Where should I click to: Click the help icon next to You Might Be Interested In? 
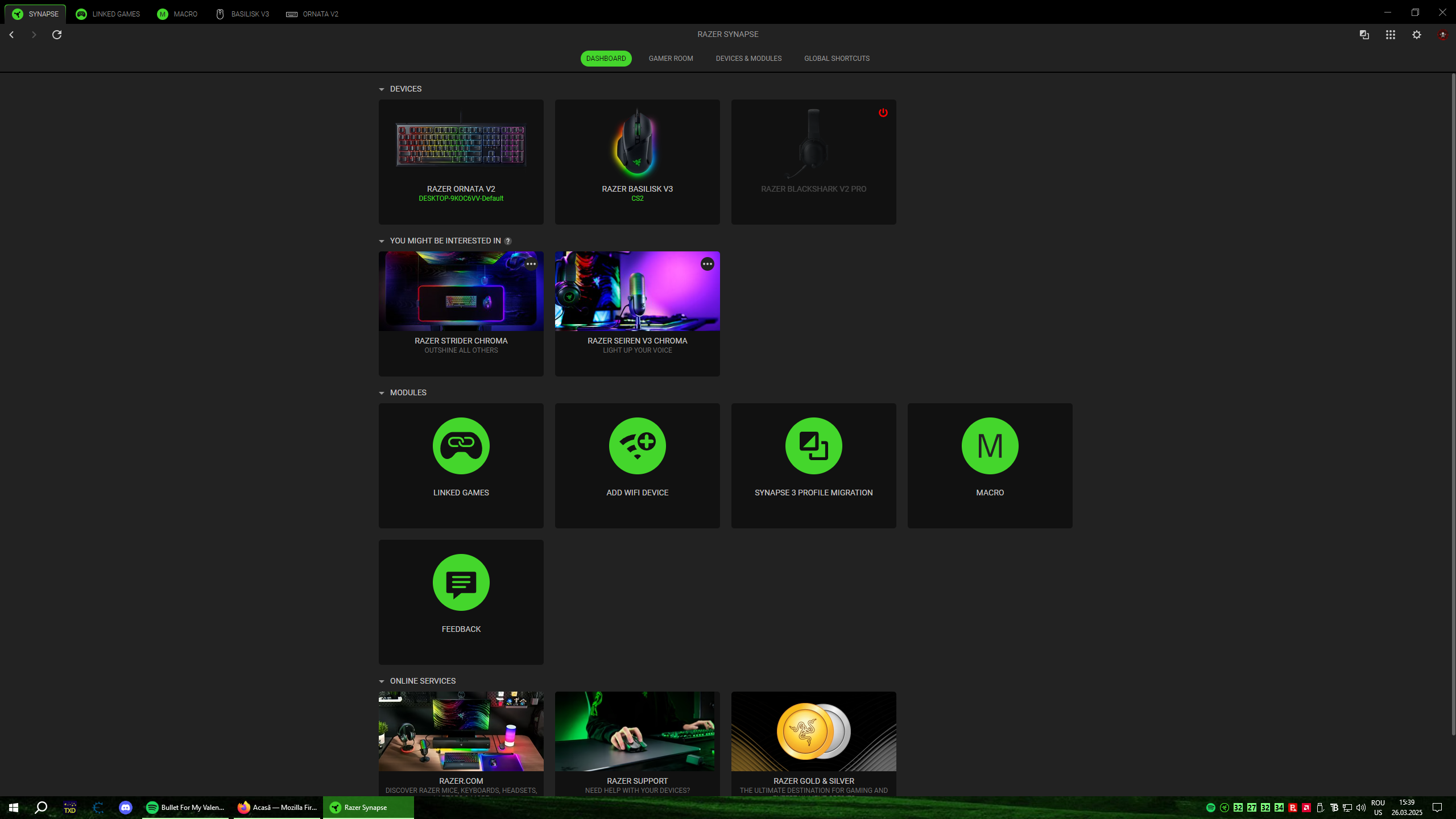508,241
